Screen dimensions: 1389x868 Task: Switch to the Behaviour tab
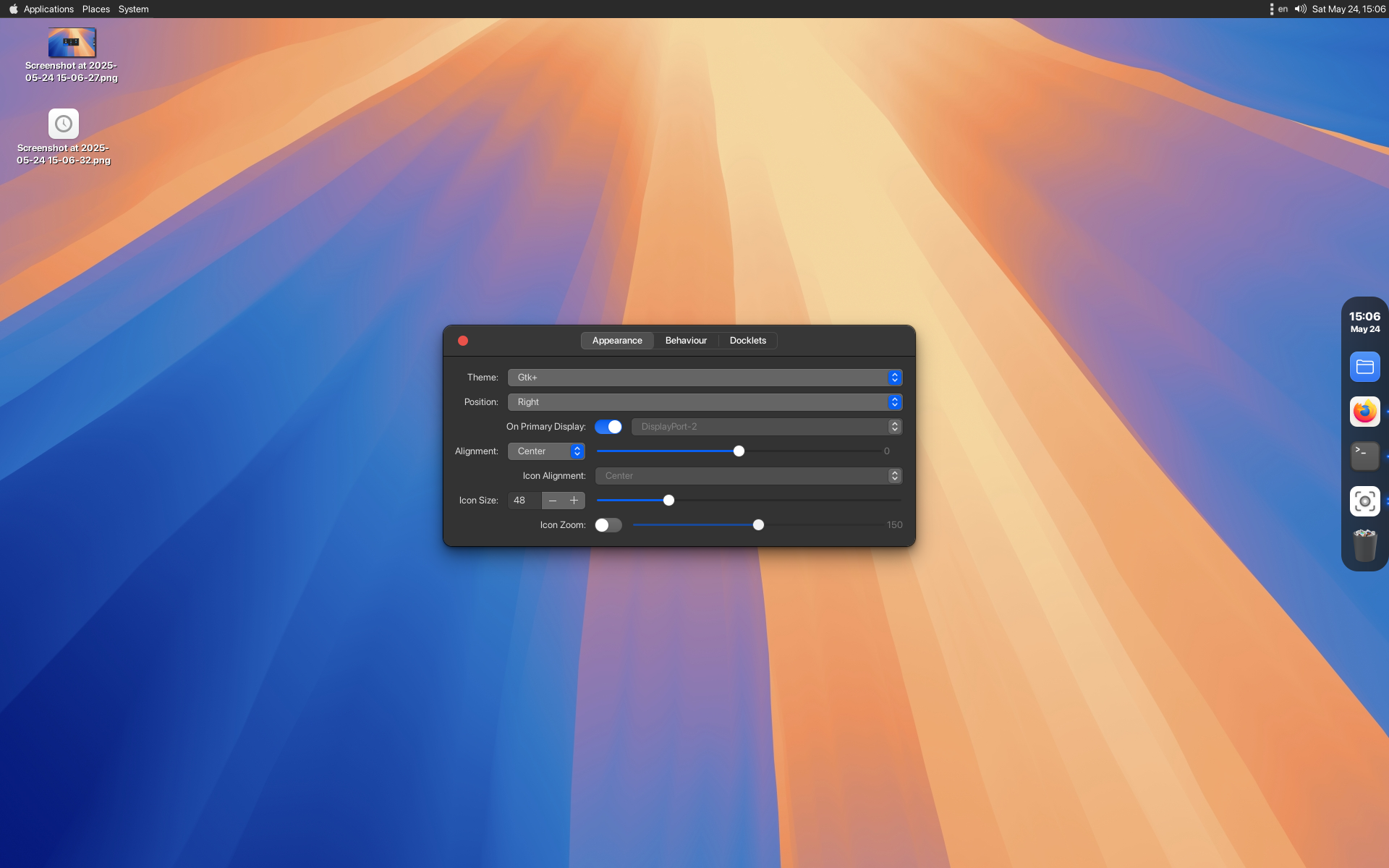[x=686, y=341]
